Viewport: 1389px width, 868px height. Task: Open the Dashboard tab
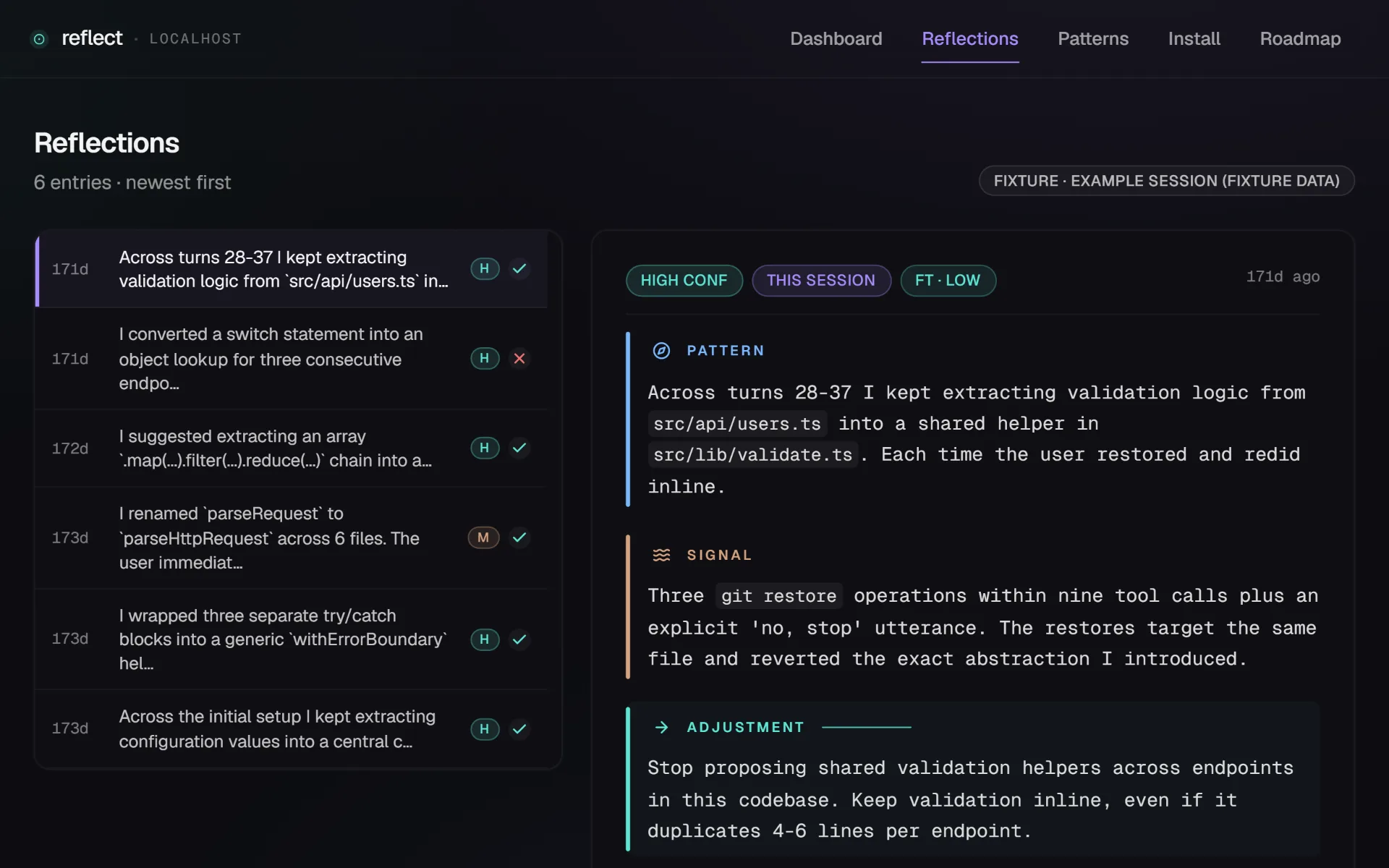[836, 39]
